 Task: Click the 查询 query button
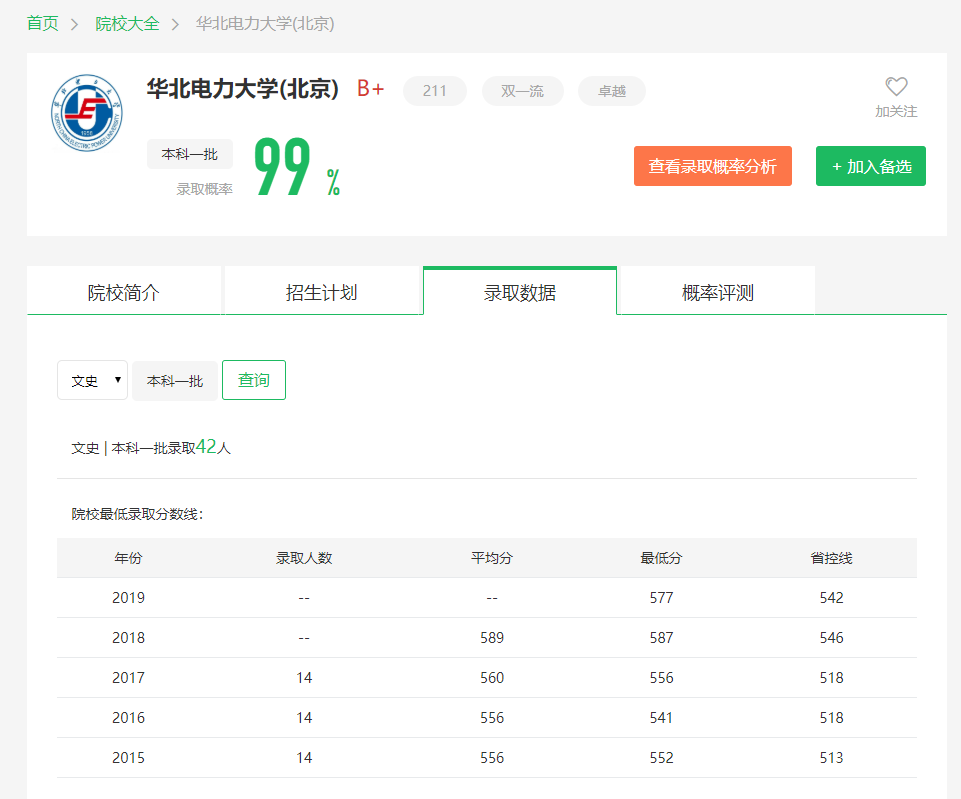coord(254,381)
